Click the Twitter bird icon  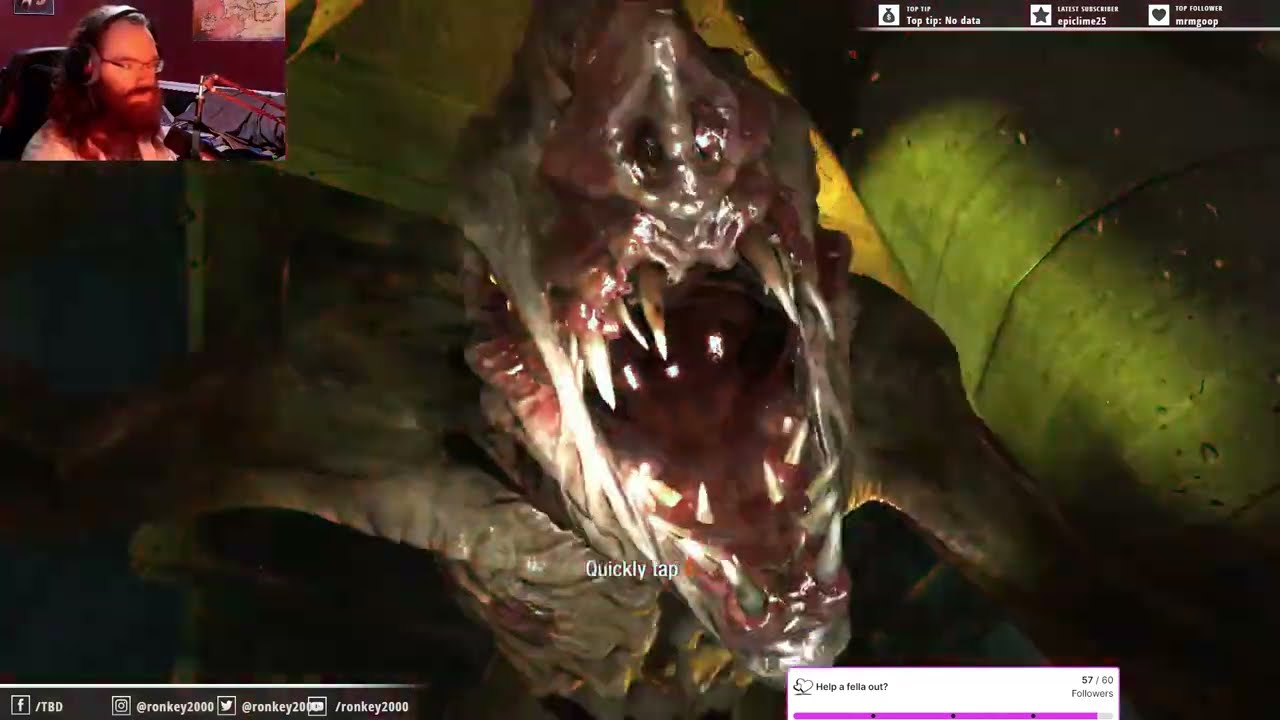[x=226, y=706]
